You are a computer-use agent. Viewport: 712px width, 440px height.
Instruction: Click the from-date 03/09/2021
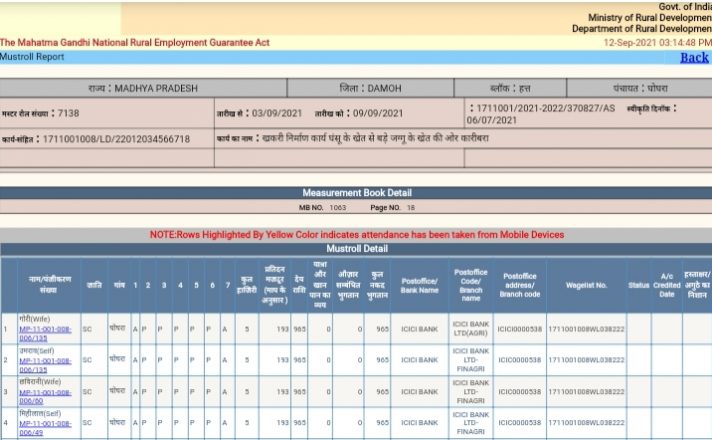[277, 114]
